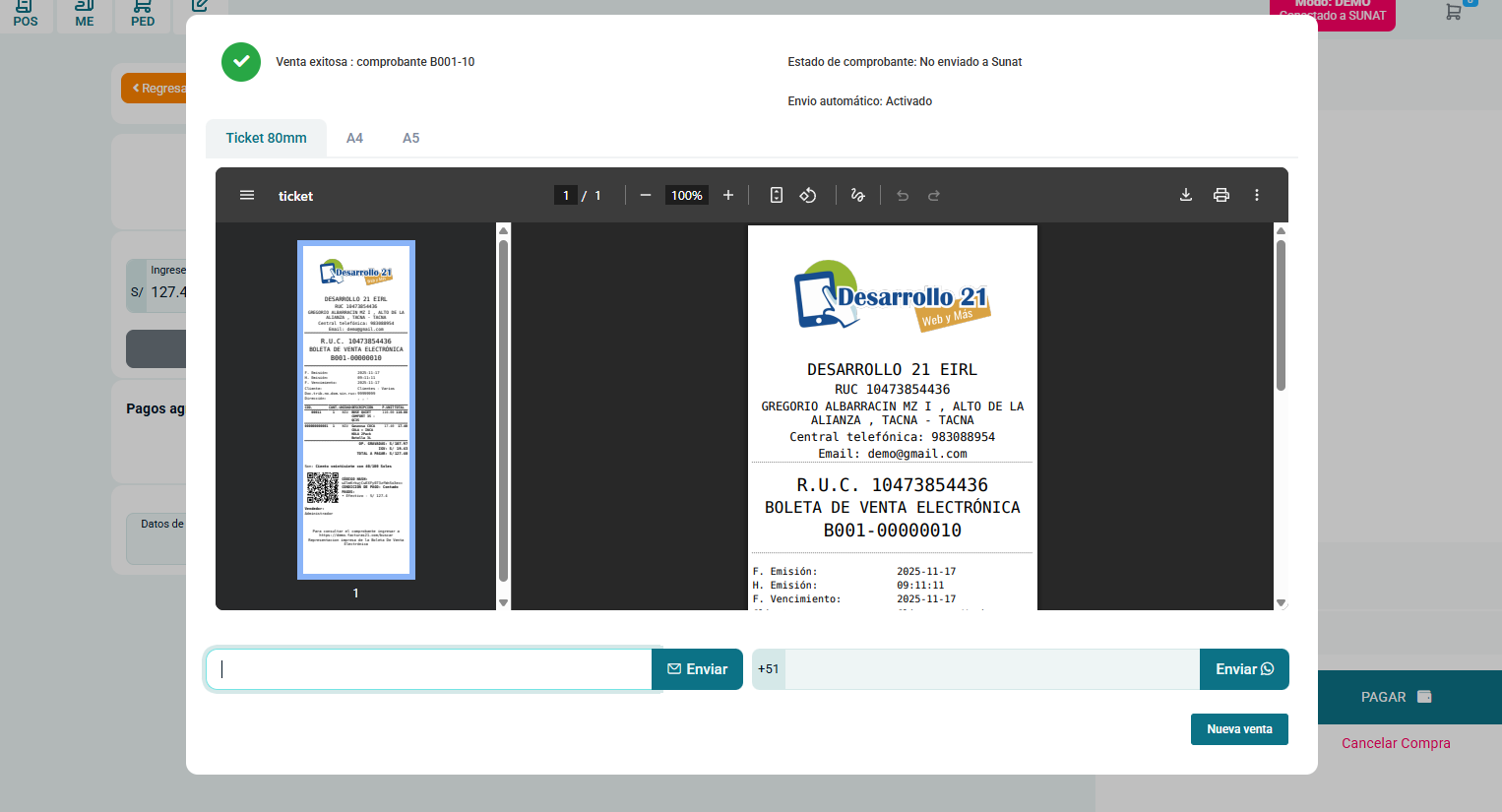Rotate the ticket document counterclockwise
The width and height of the screenshot is (1502, 812).
808,196
